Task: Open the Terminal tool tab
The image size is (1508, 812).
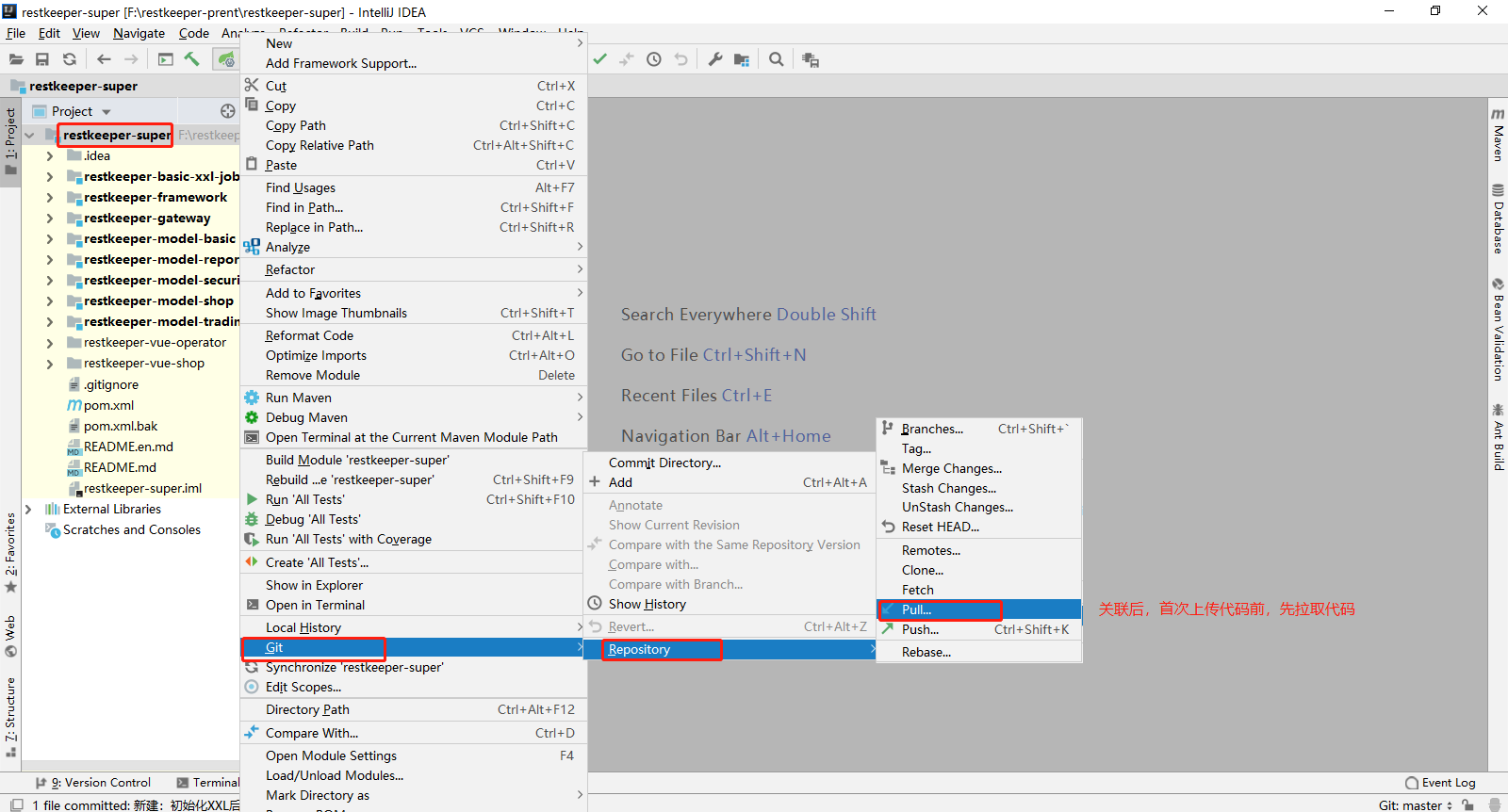Action: (x=208, y=783)
